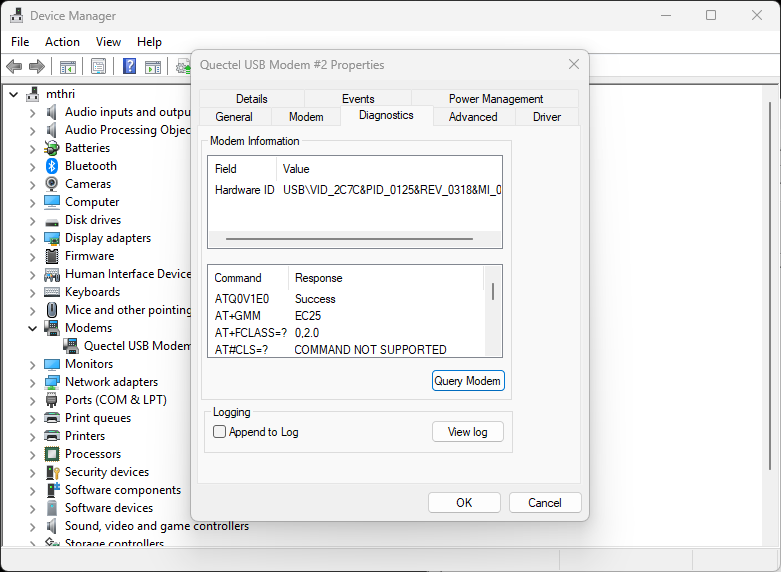
Task: Select the Bluetooth category icon
Action: pos(52,166)
